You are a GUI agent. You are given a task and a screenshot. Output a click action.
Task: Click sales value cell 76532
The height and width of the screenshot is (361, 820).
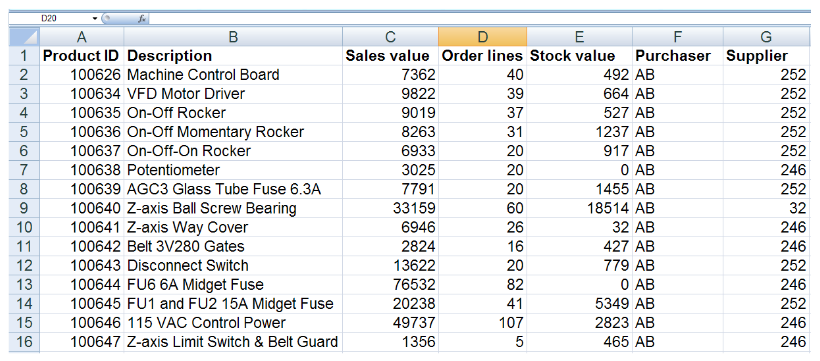pyautogui.click(x=390, y=285)
